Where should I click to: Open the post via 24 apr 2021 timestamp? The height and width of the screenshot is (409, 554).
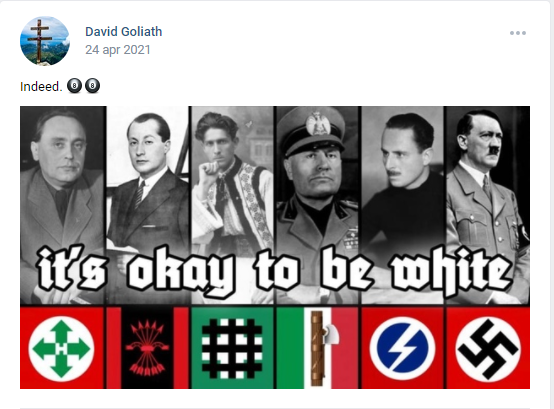(118, 50)
